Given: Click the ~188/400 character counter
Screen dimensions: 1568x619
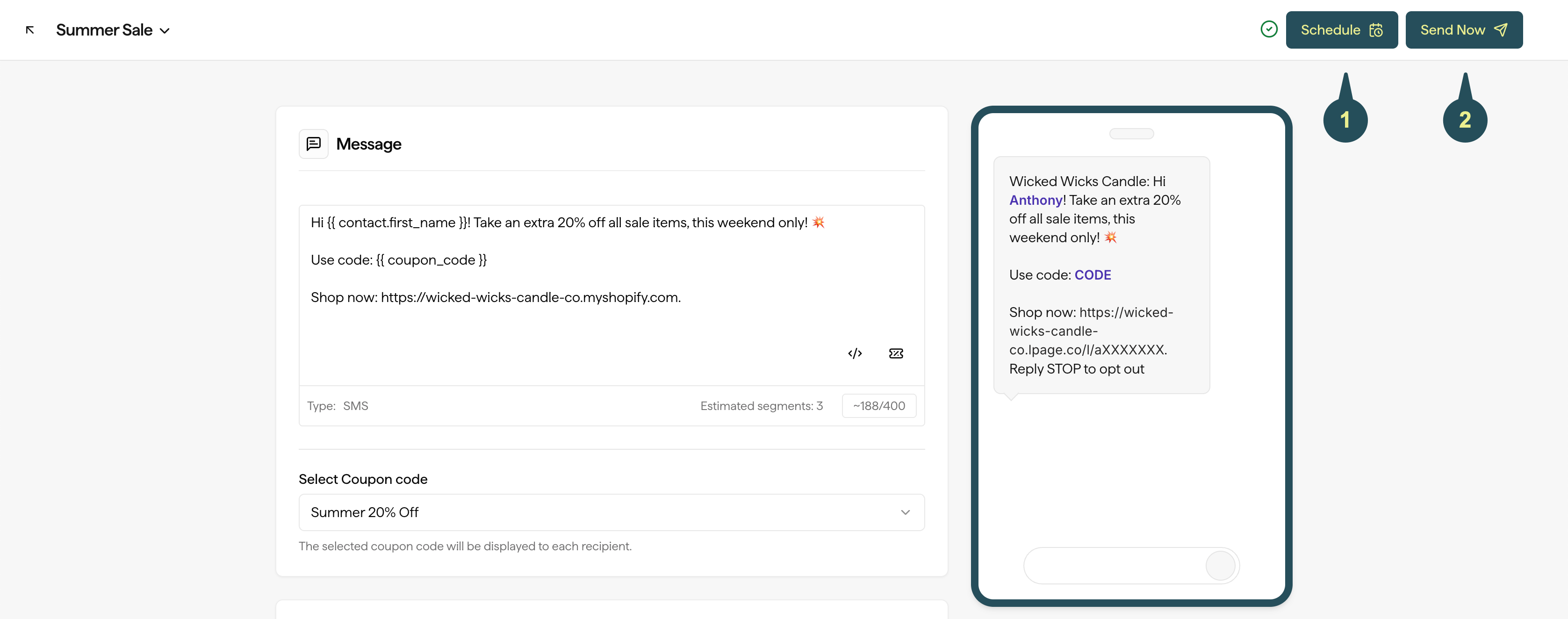Looking at the screenshot, I should click(x=878, y=405).
